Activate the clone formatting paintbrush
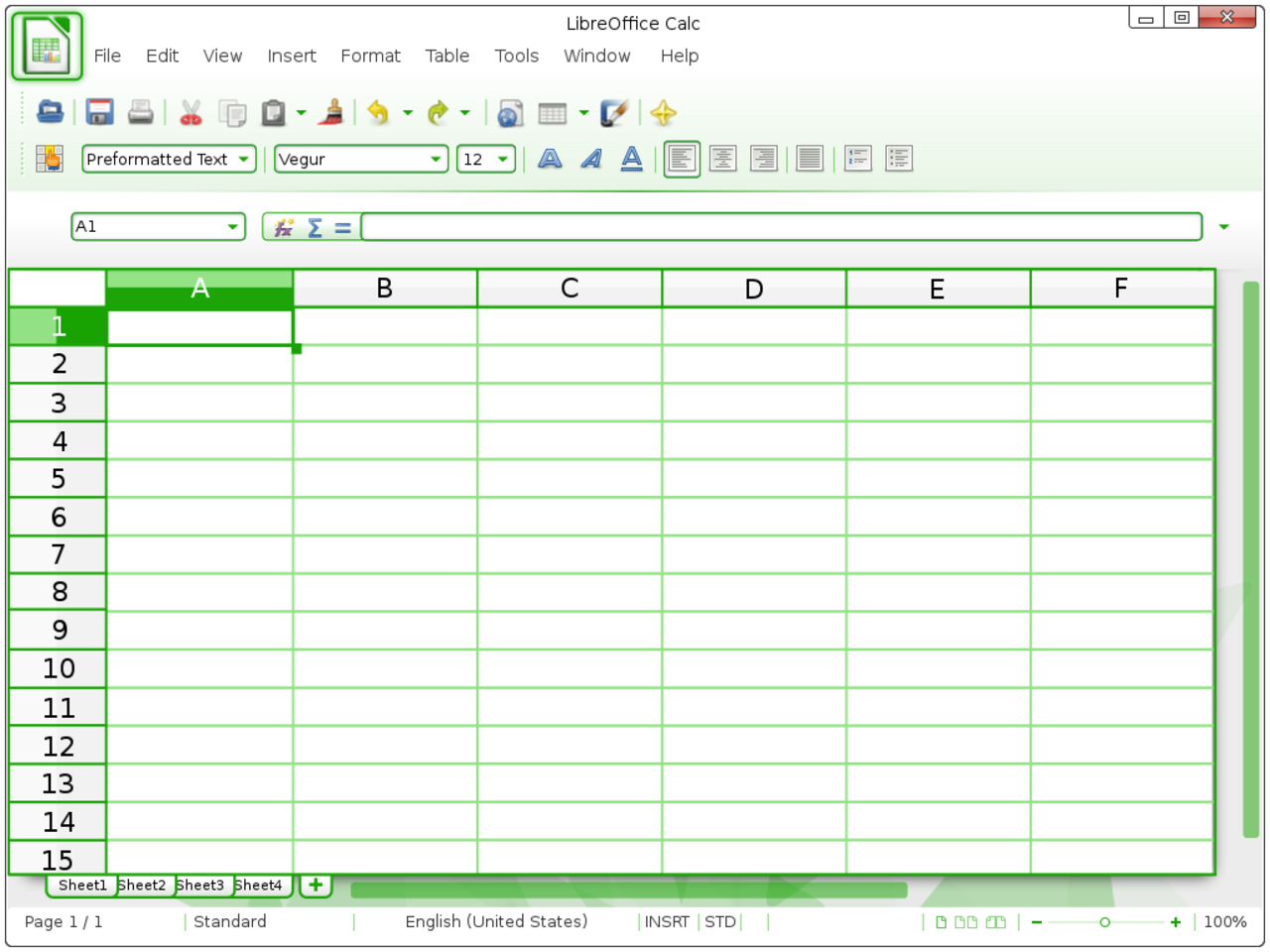The width and height of the screenshot is (1270, 952). [331, 112]
